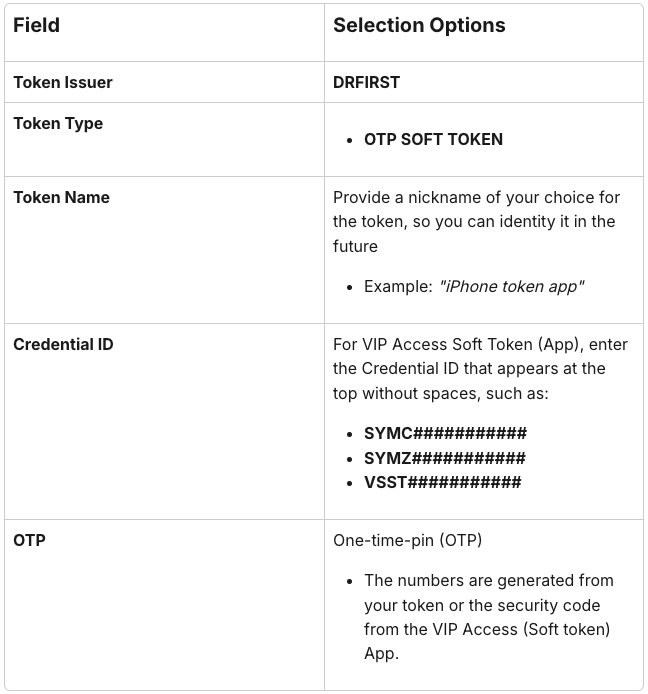This screenshot has height=694, width=648.
Task: Click the OTP SOFT TOKEN option
Action: click(433, 139)
